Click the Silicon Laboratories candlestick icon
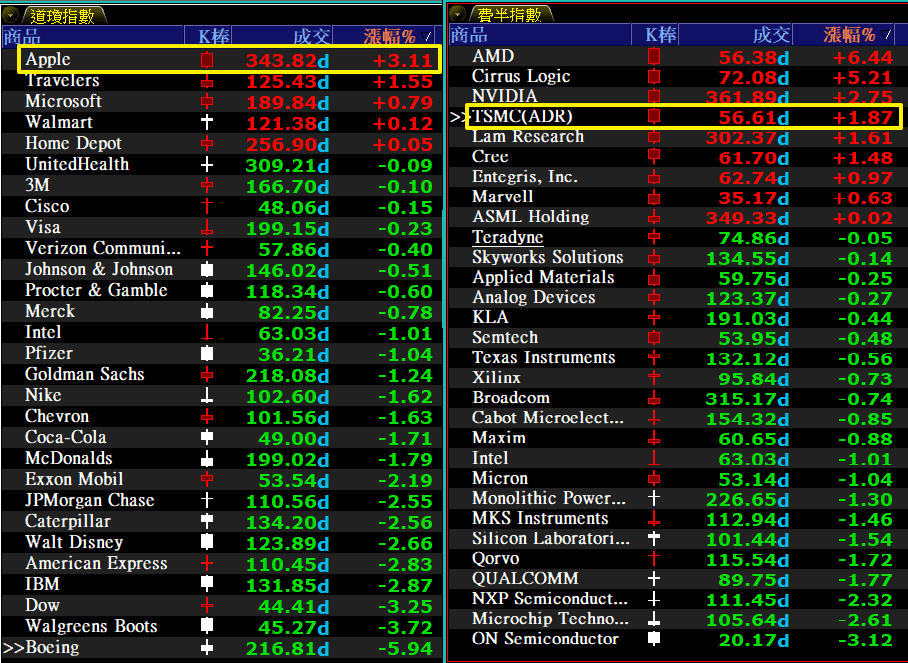Image resolution: width=908 pixels, height=663 pixels. (654, 539)
